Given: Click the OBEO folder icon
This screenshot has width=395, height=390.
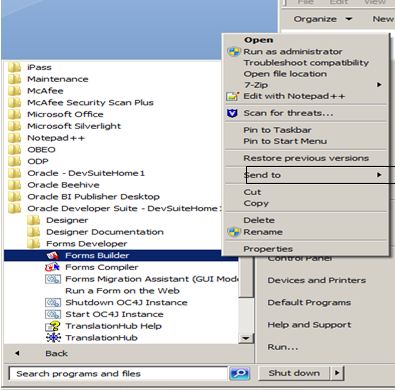Looking at the screenshot, I should click(x=15, y=149).
